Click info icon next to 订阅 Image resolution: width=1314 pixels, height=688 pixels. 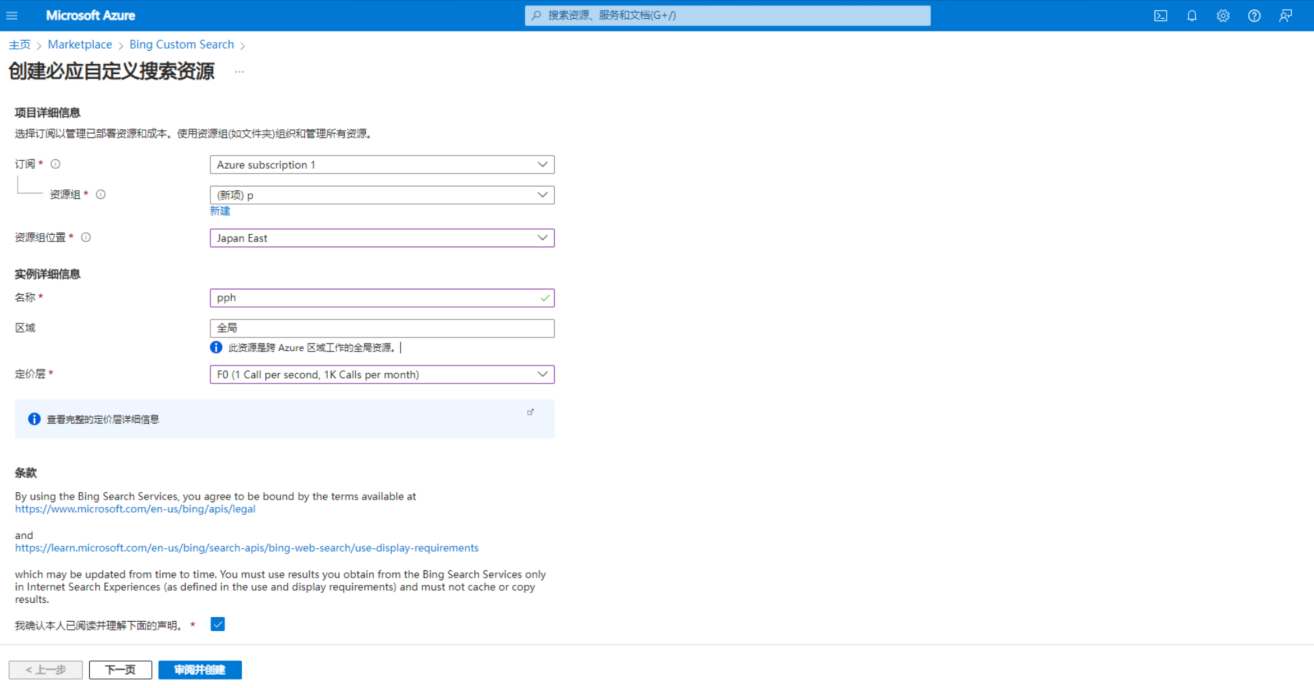click(x=56, y=164)
